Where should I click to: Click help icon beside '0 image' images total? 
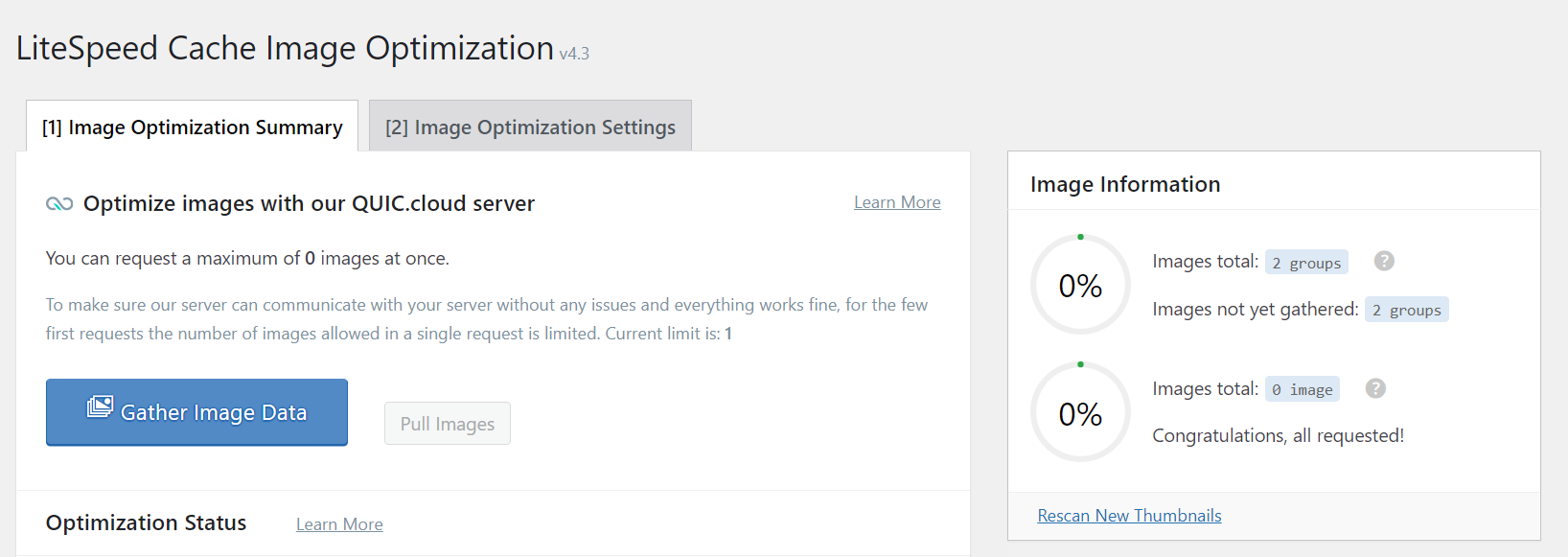tap(1375, 388)
